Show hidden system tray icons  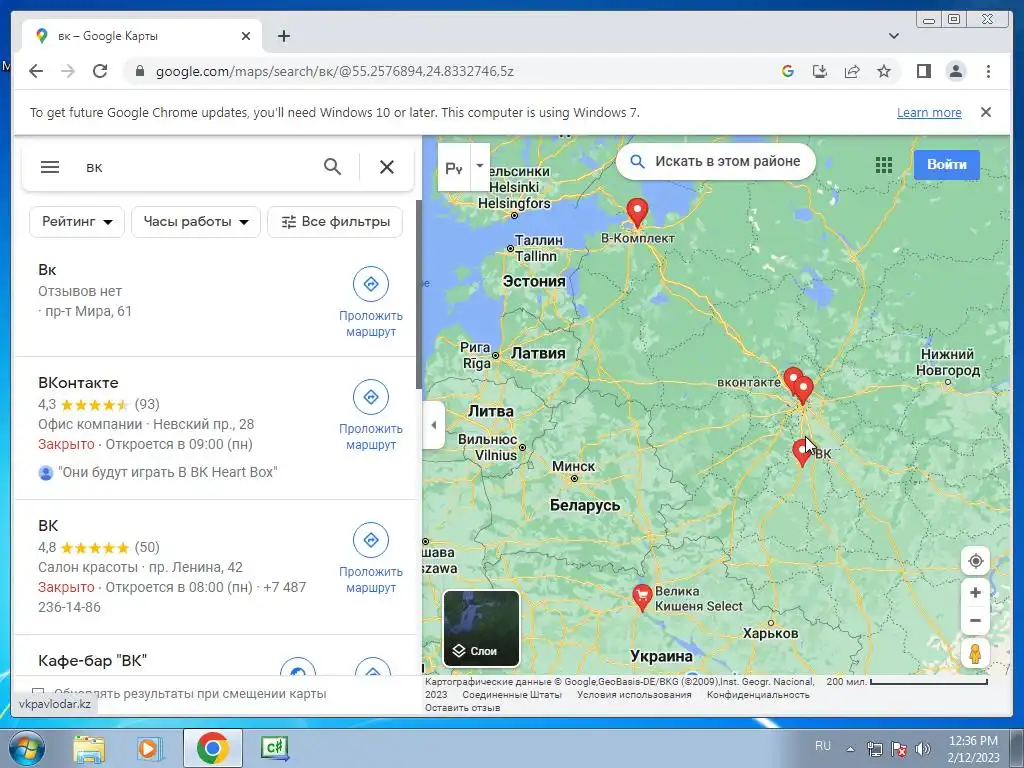(x=850, y=749)
